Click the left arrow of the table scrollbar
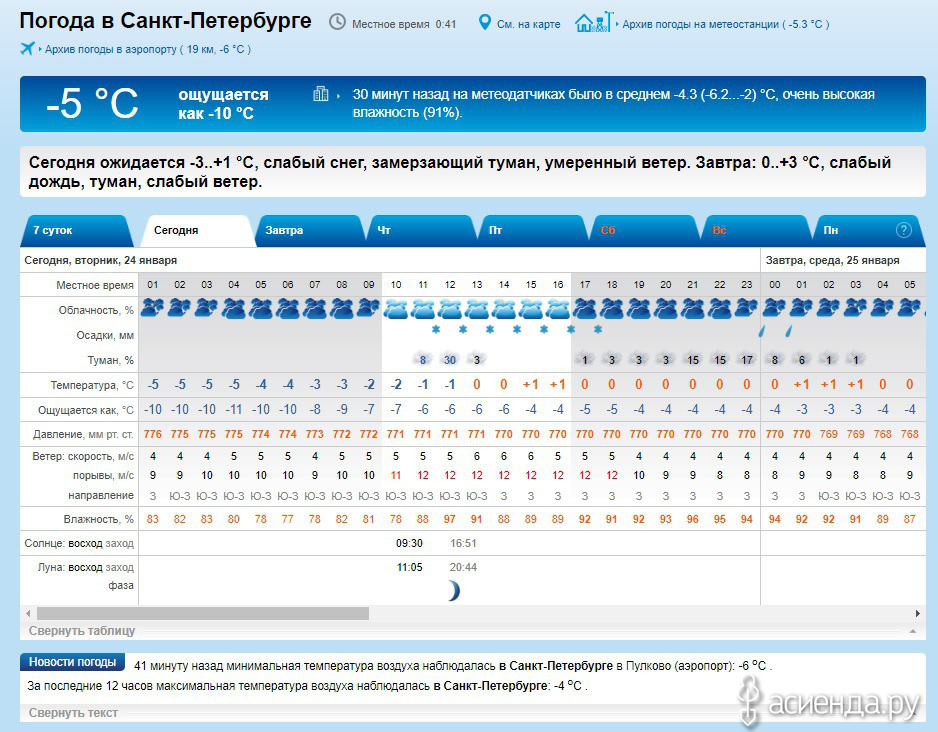This screenshot has width=938, height=732. coord(28,614)
